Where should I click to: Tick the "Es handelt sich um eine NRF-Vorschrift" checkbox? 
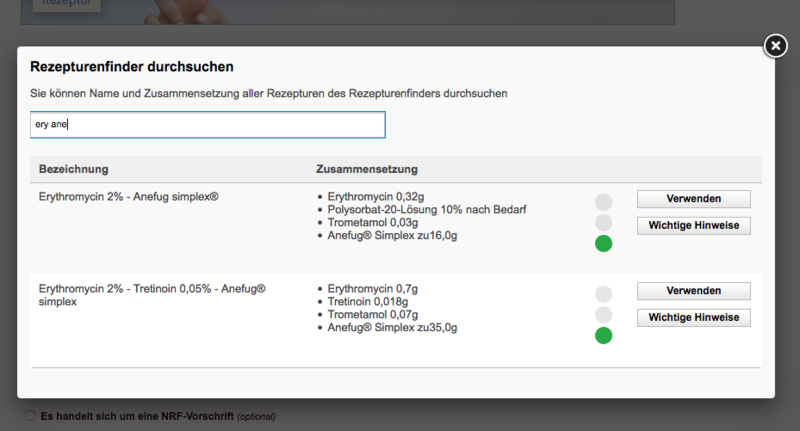pyautogui.click(x=30, y=416)
